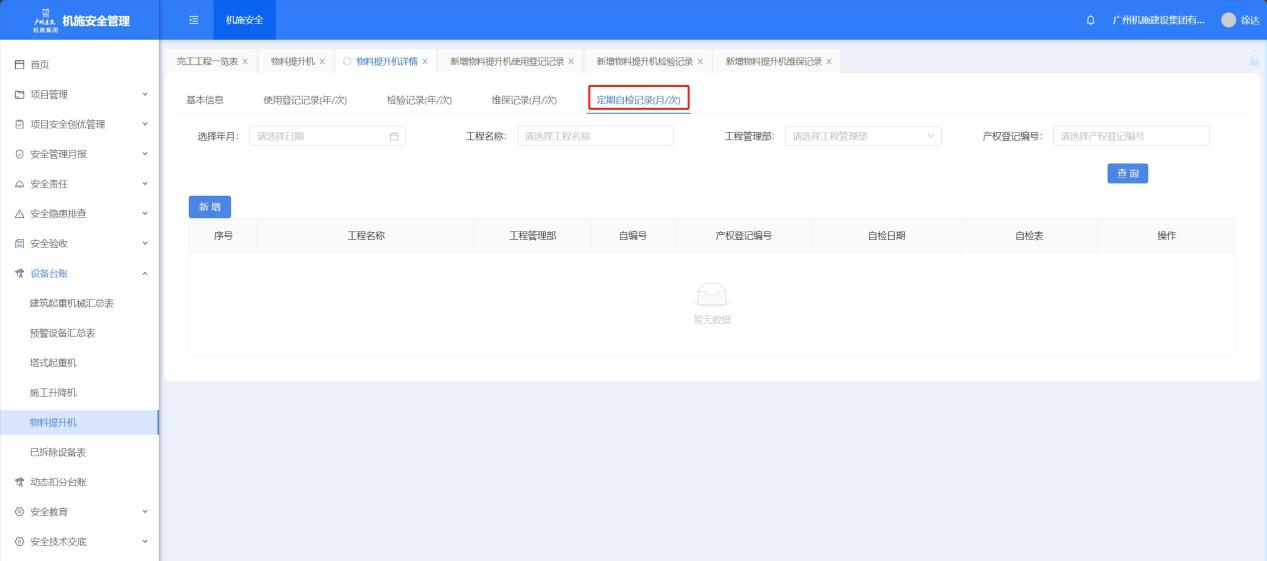This screenshot has height=561, width=1267.
Task: Open the 工程管理部 dropdown
Action: click(863, 137)
